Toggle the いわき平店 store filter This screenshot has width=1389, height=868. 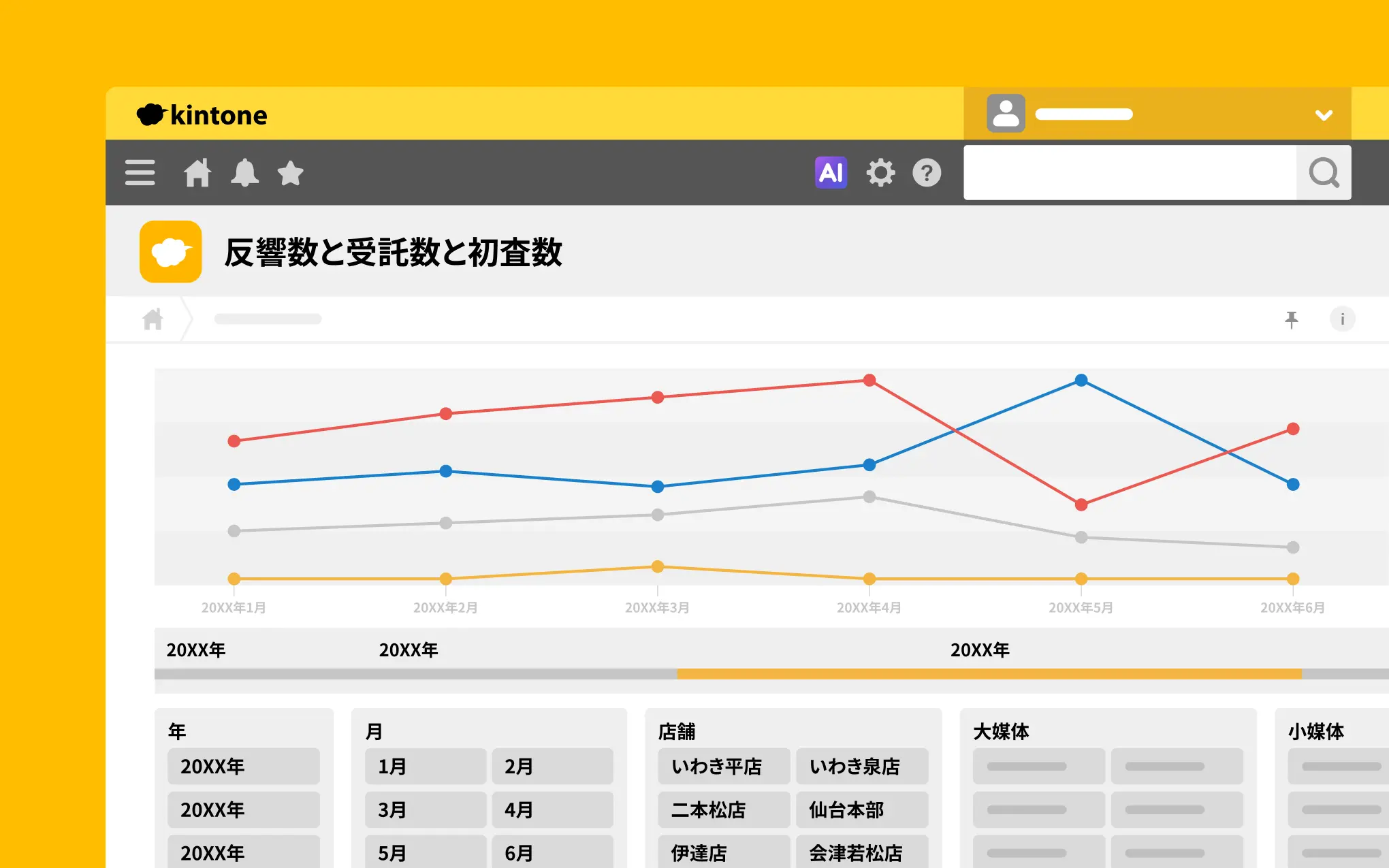coord(724,767)
